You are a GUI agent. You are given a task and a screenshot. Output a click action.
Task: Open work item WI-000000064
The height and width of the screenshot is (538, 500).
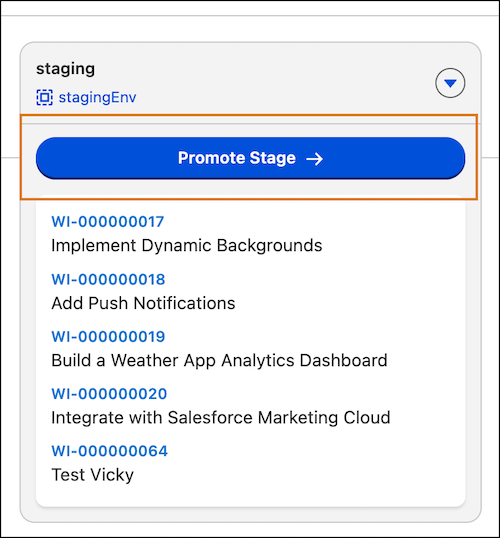[x=109, y=451]
